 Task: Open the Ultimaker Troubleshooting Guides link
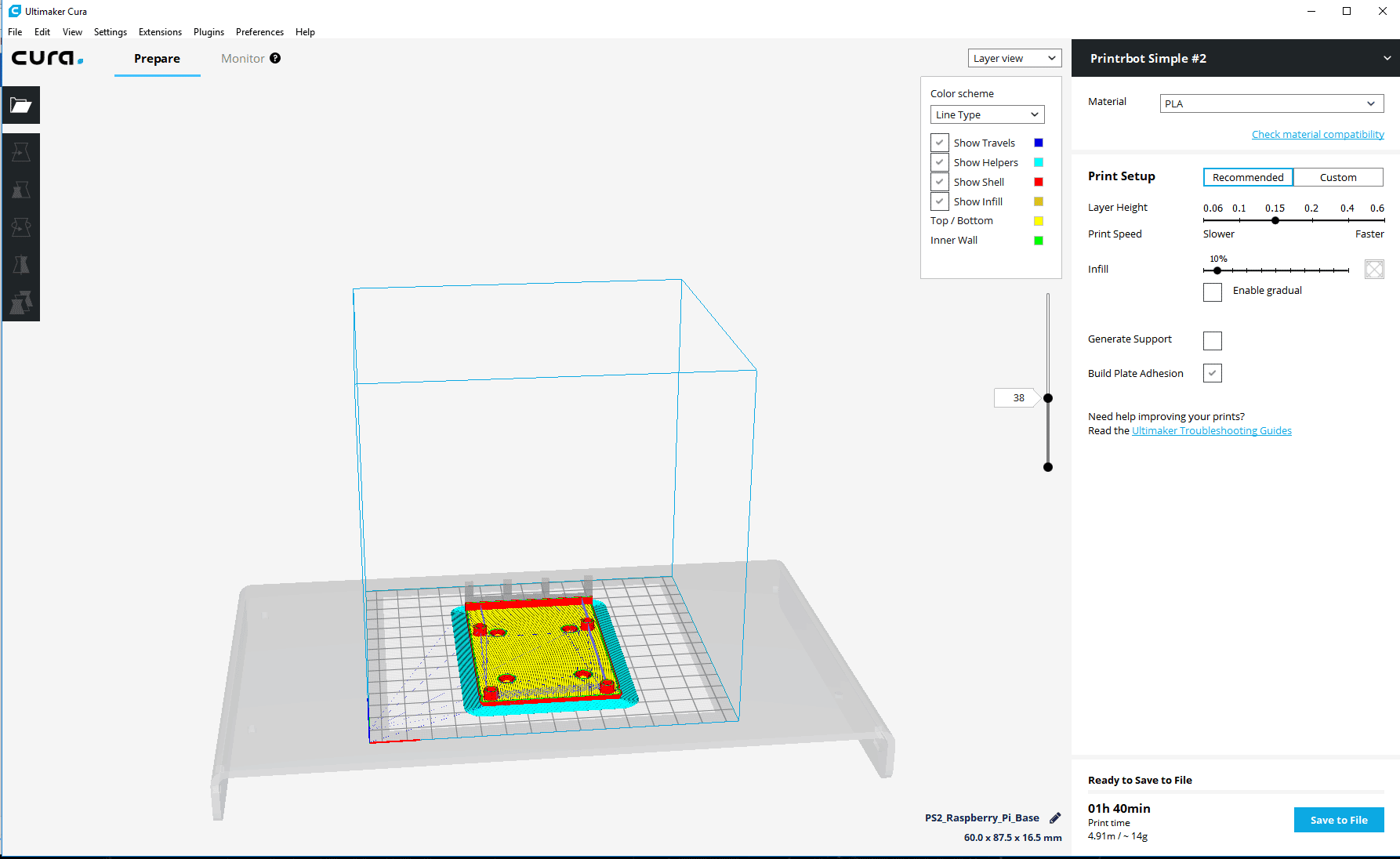click(1212, 431)
